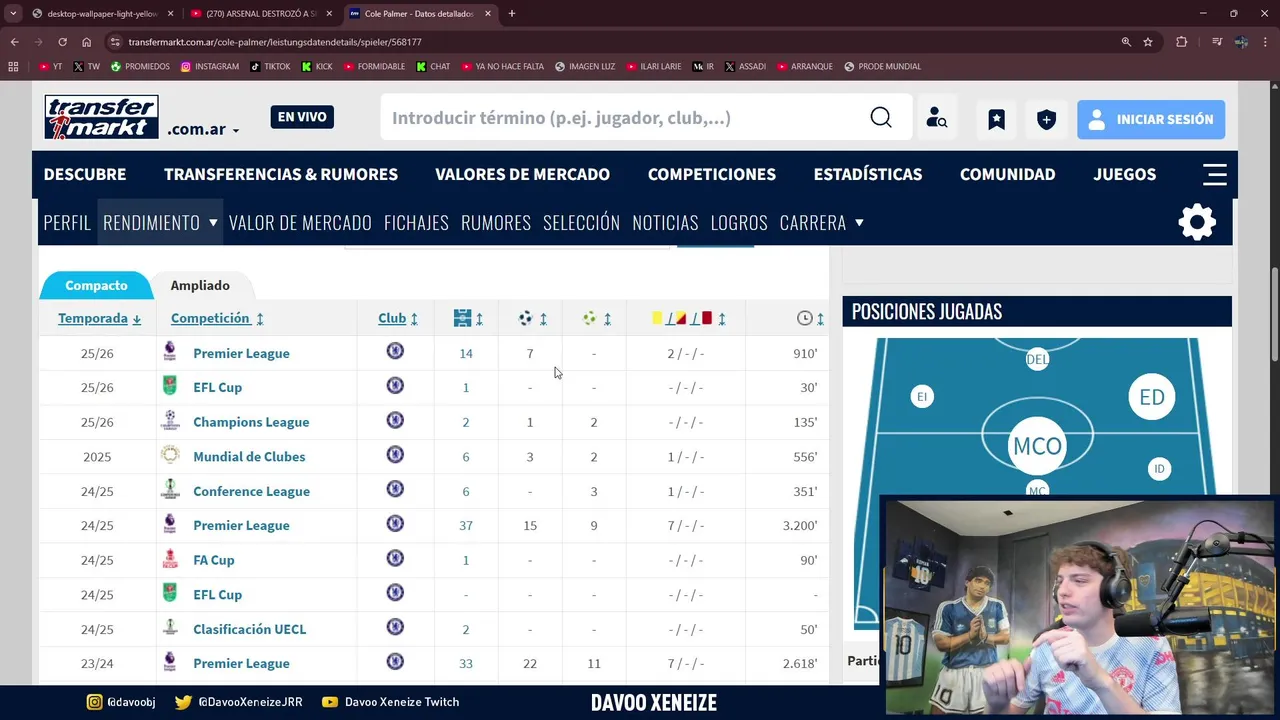Image resolution: width=1280 pixels, height=720 pixels.
Task: Open the hamburger menu in navigation bar
Action: click(x=1215, y=174)
